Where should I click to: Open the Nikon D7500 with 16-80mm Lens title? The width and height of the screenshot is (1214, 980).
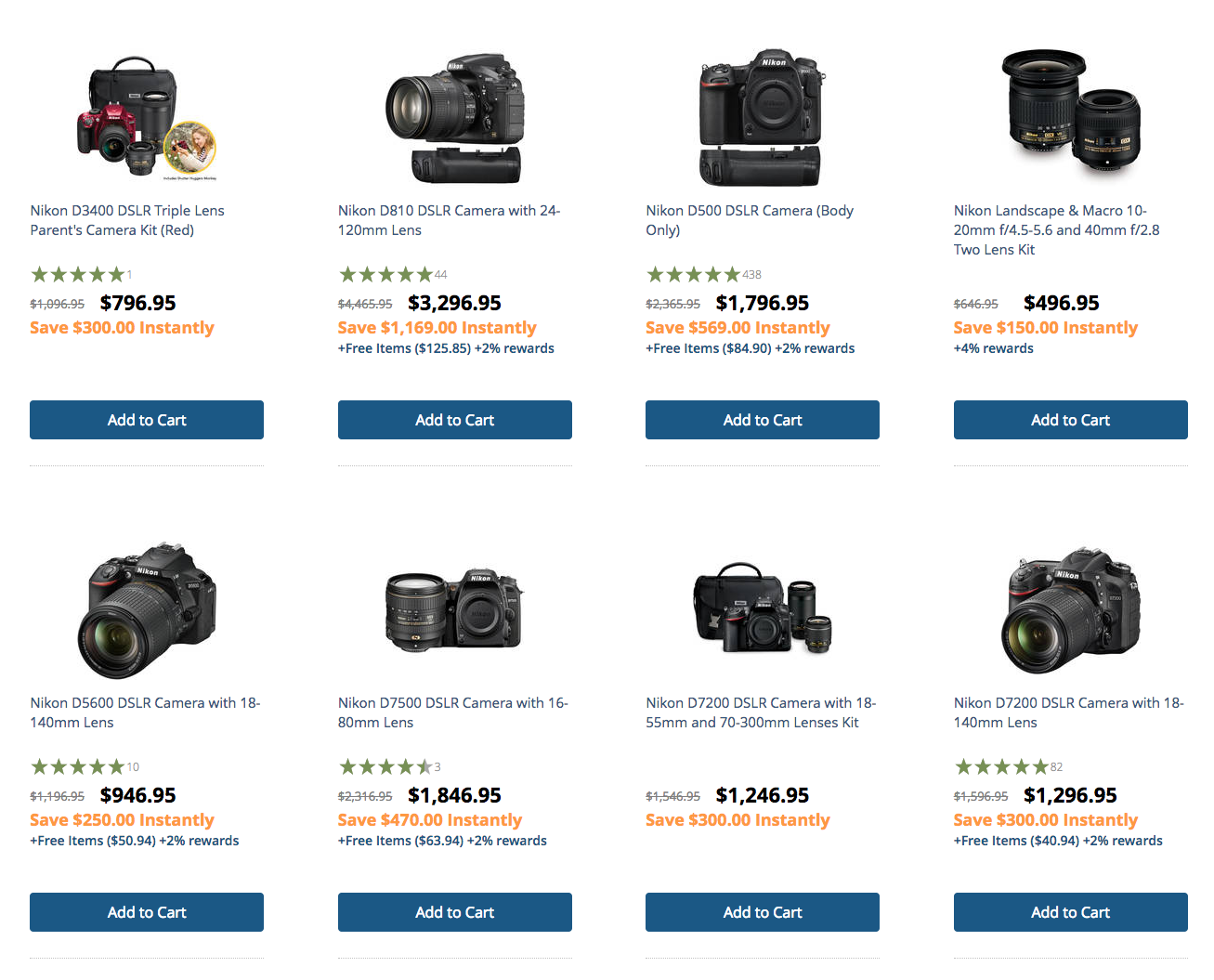pos(453,712)
